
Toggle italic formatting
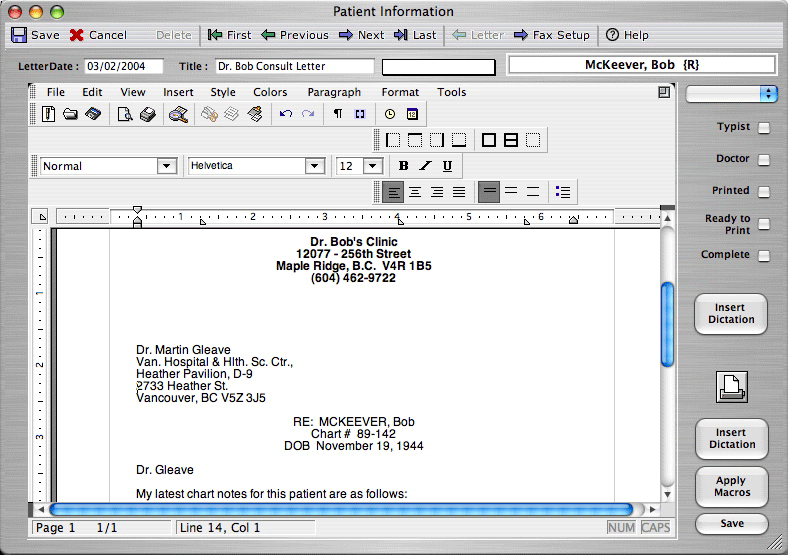pos(425,165)
